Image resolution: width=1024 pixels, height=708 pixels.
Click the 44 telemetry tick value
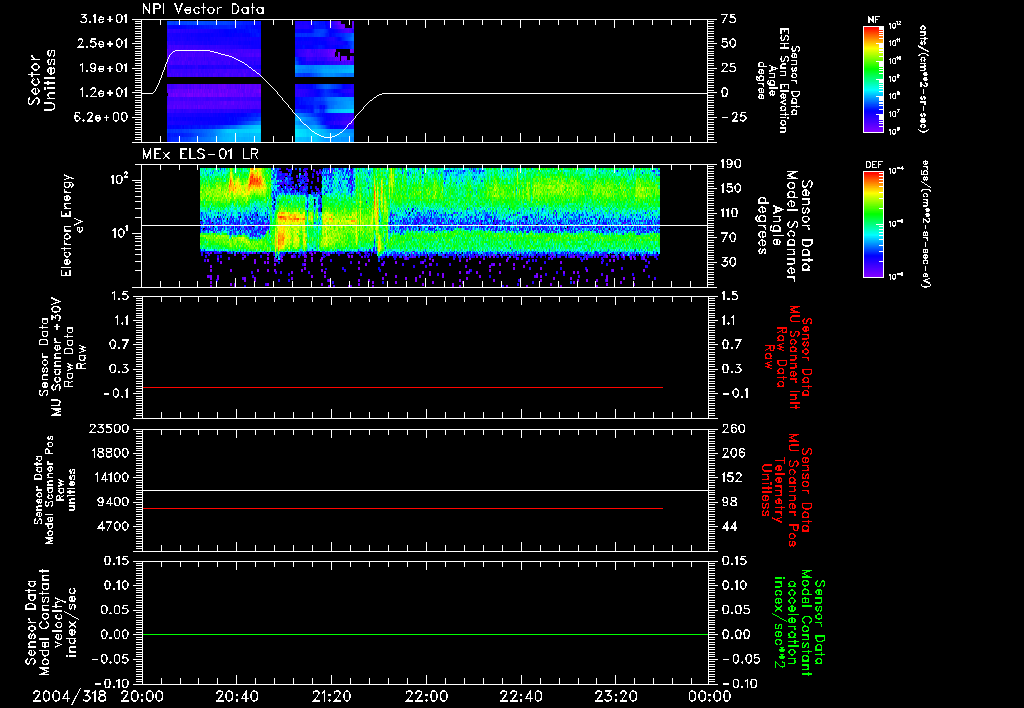pos(729,526)
